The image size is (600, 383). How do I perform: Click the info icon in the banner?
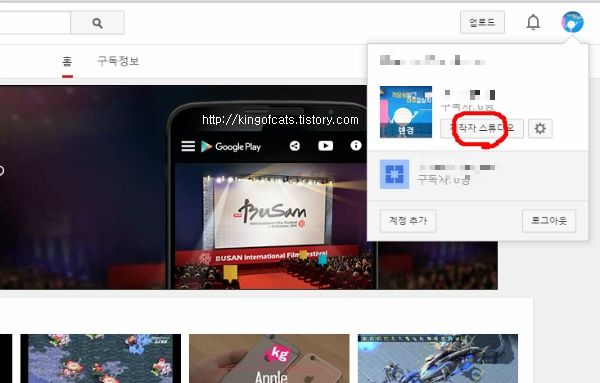[356, 145]
